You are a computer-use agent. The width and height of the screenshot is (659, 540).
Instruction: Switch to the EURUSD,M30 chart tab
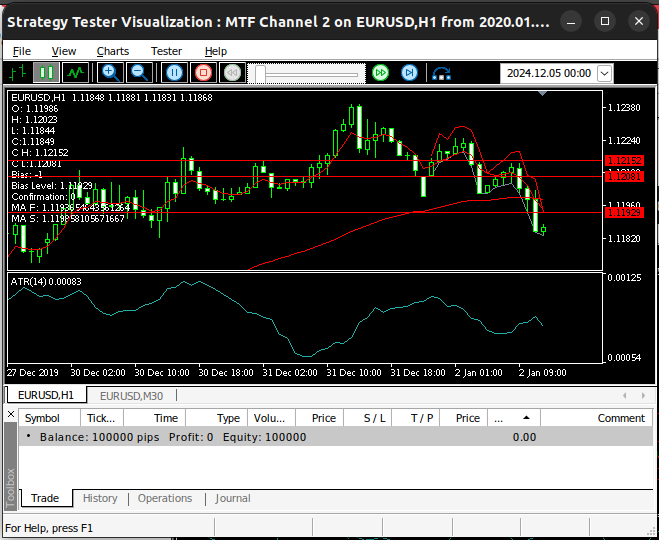tap(131, 396)
